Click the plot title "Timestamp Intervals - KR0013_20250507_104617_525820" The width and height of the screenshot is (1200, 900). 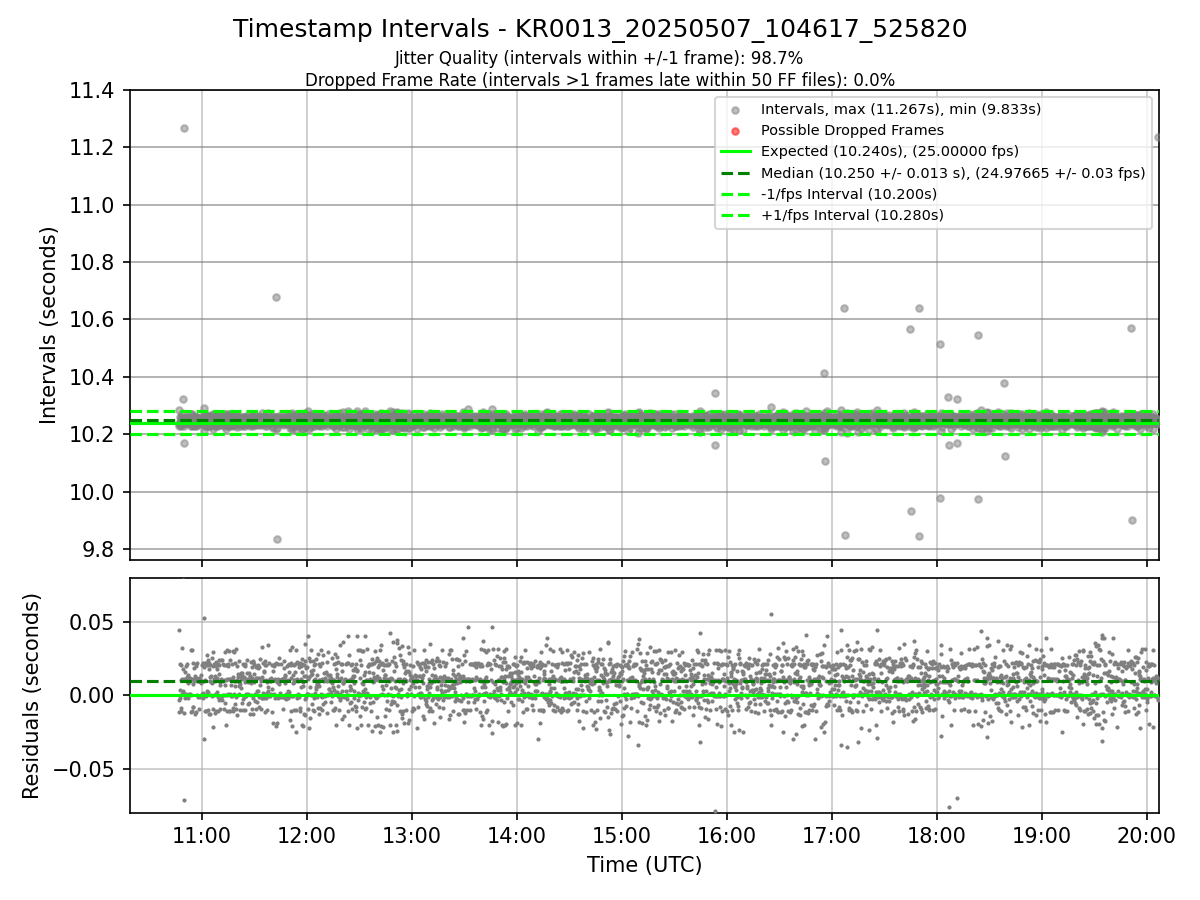tap(600, 29)
